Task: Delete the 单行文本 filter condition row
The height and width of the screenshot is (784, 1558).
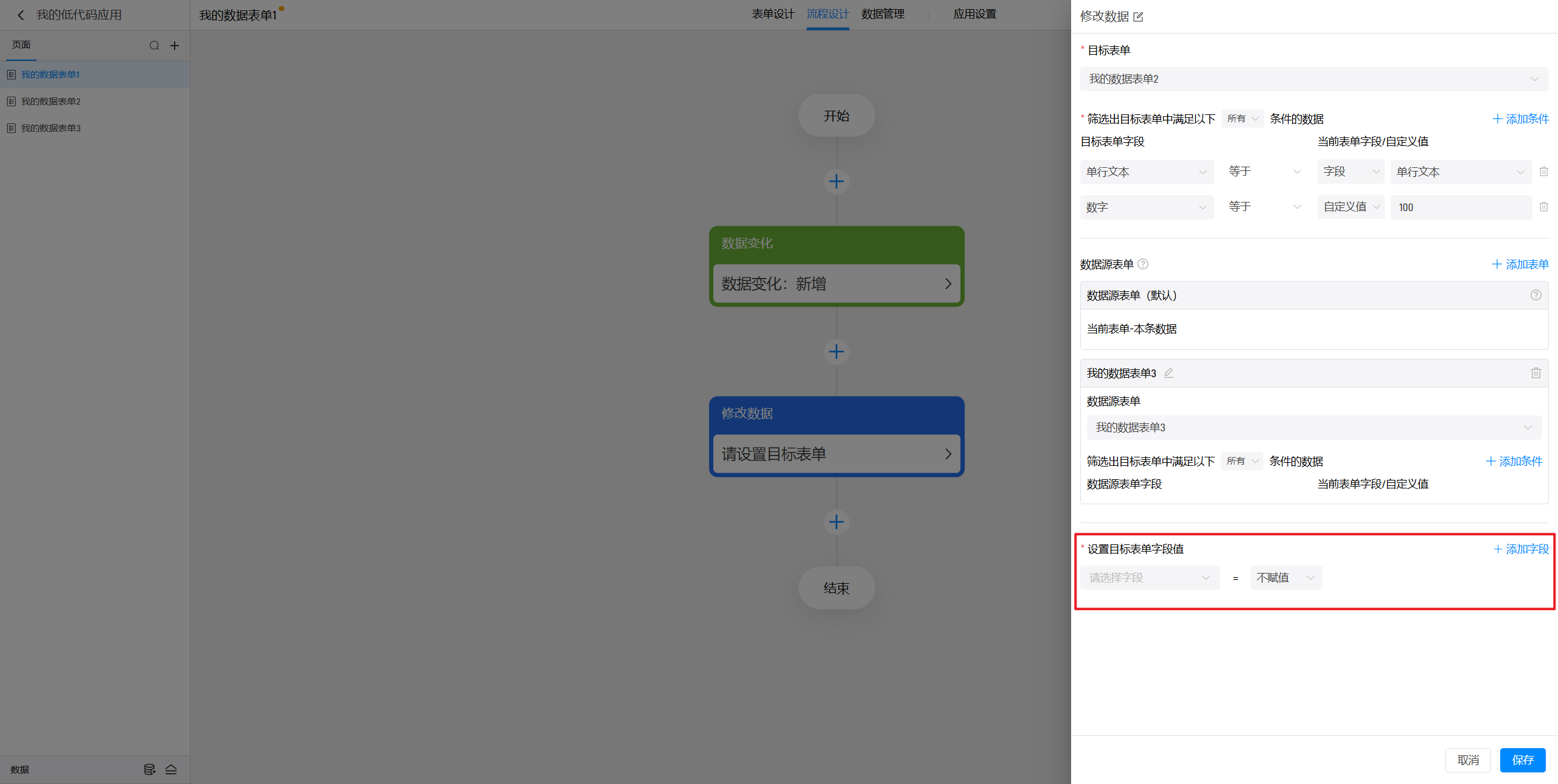Action: pyautogui.click(x=1543, y=172)
